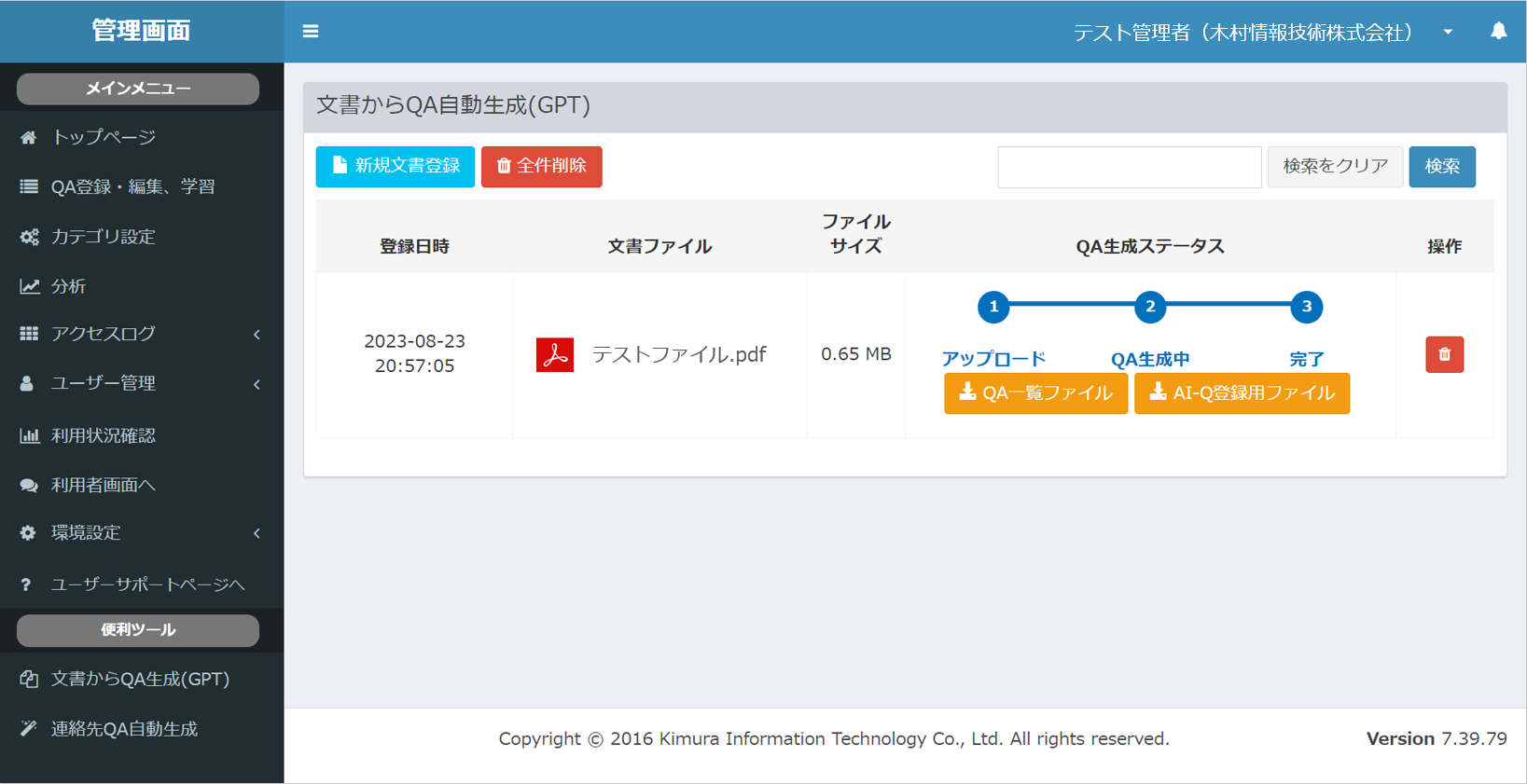
Task: Click the home icon for トップページ
Action: point(29,137)
